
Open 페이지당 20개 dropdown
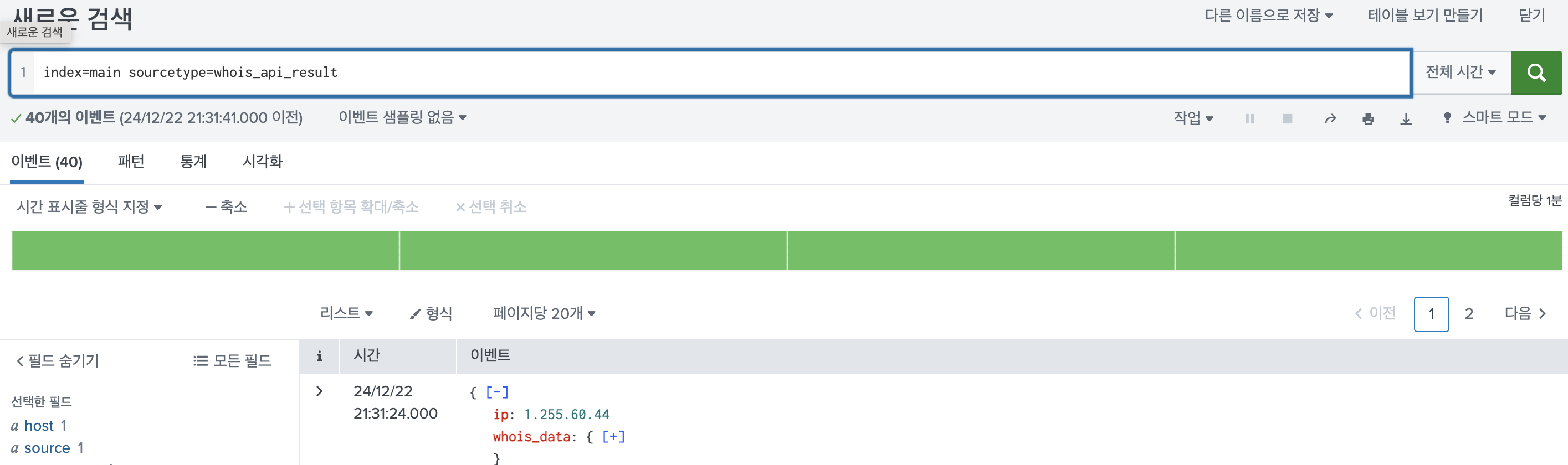[x=544, y=314]
